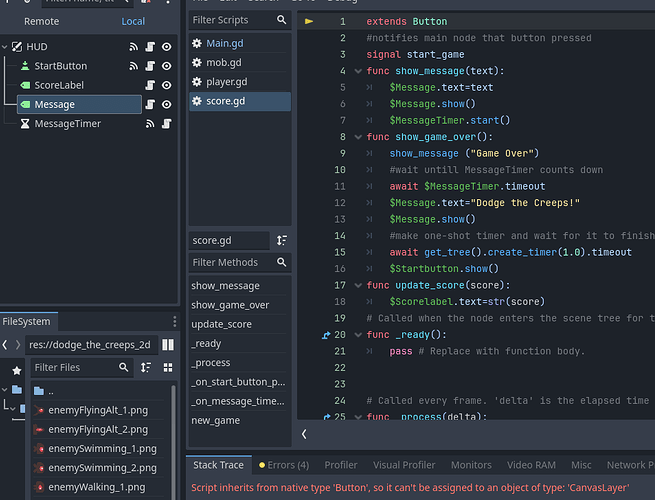This screenshot has height=500, width=655.
Task: Click the Filter Methods search field
Action: (240, 262)
